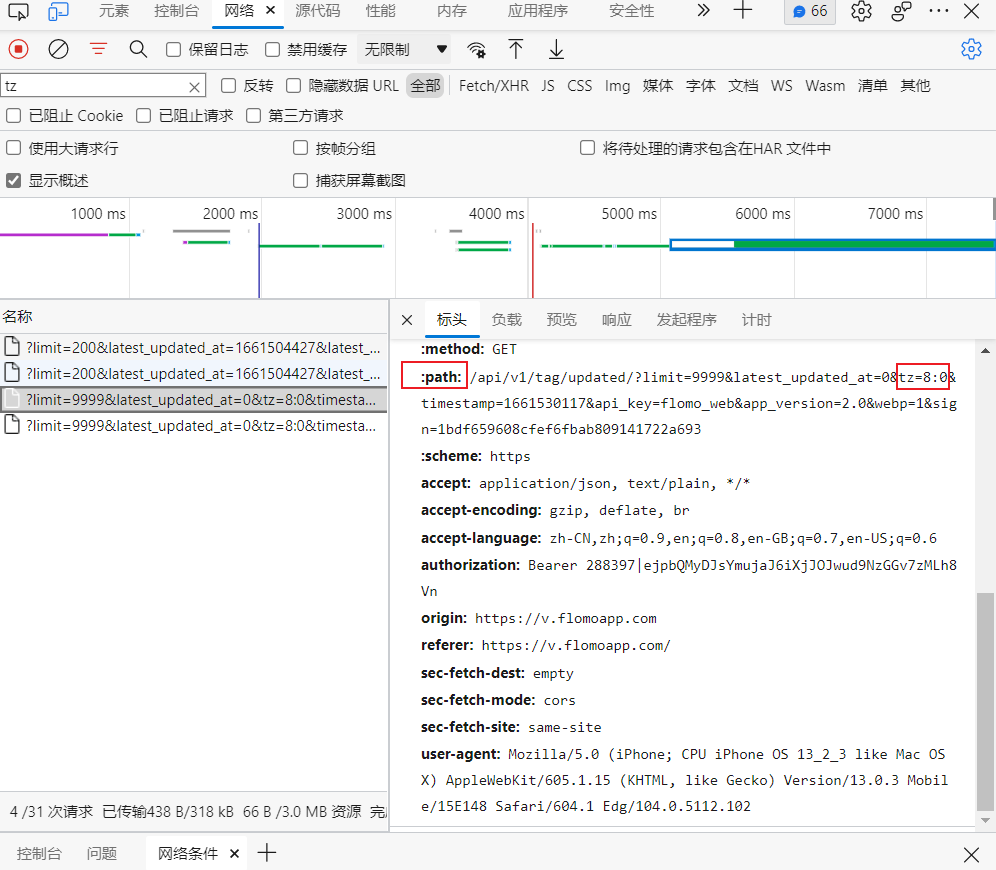This screenshot has height=870, width=996.
Task: Expand the hidden DevTools panels chevron
Action: [x=703, y=12]
